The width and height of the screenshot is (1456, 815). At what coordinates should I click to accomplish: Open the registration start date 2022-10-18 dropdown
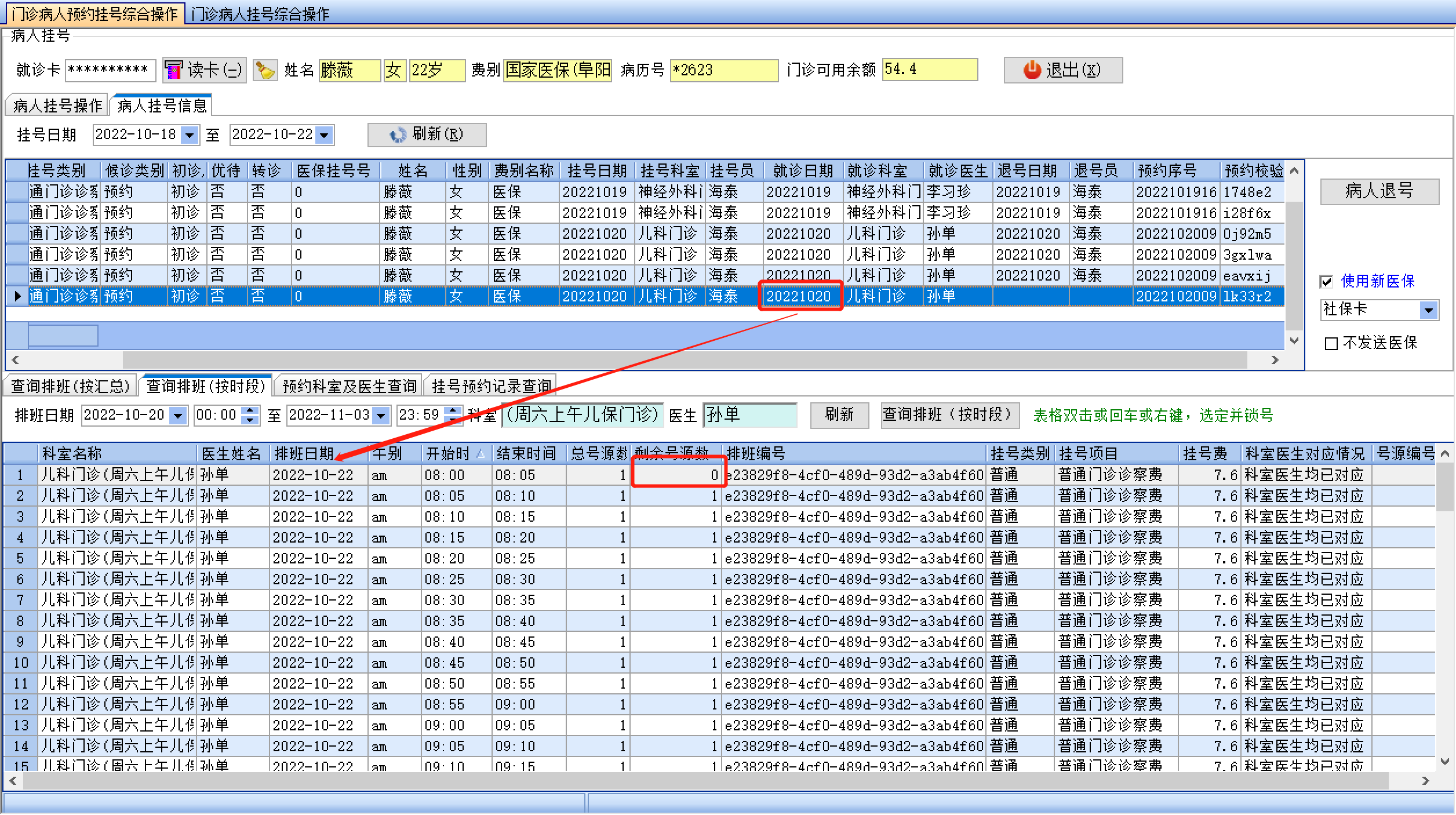pos(189,135)
